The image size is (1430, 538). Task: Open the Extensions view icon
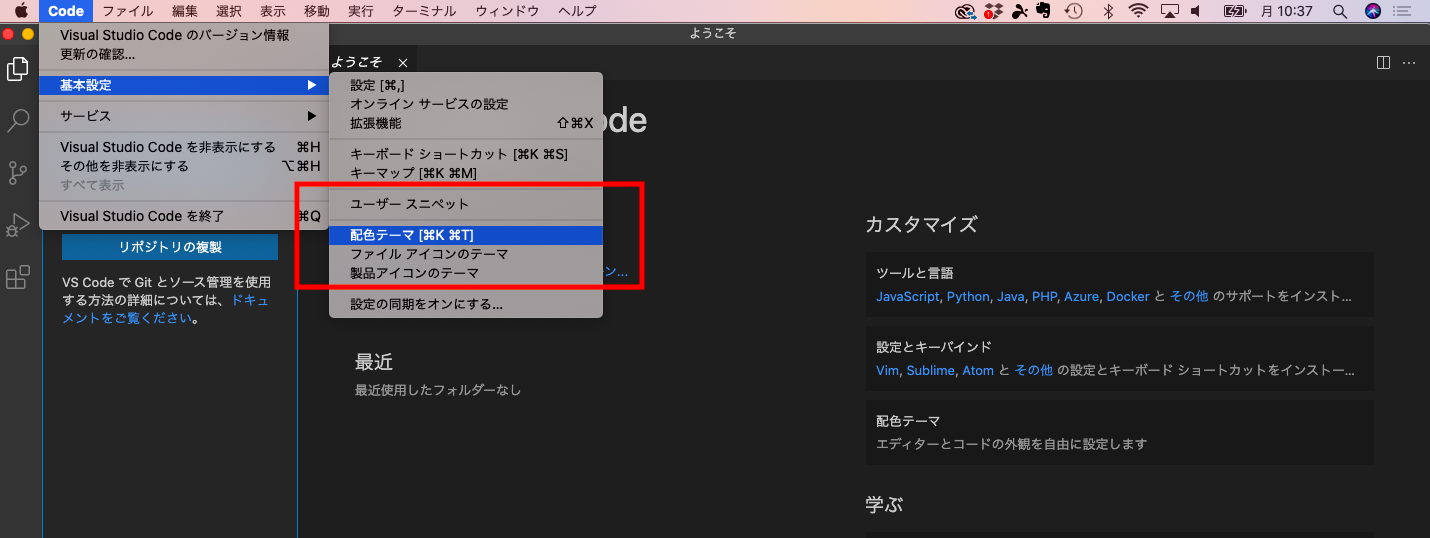click(18, 277)
